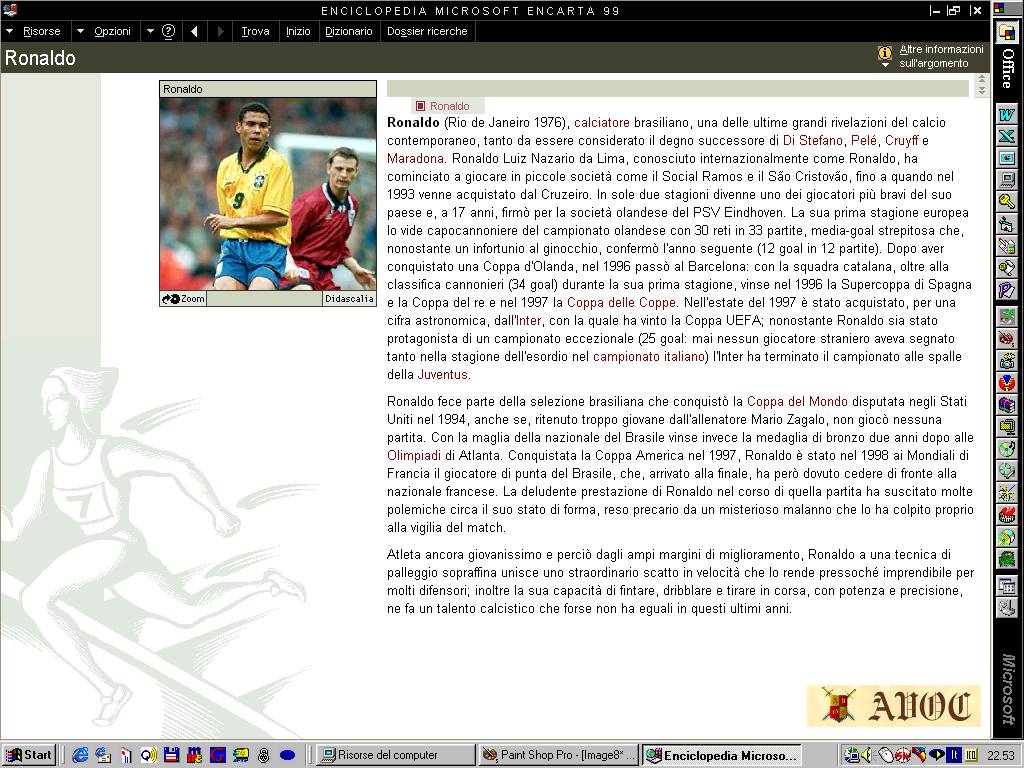This screenshot has width=1024, height=768.
Task: Click the system clock showing 22.53
Action: click(x=1000, y=756)
